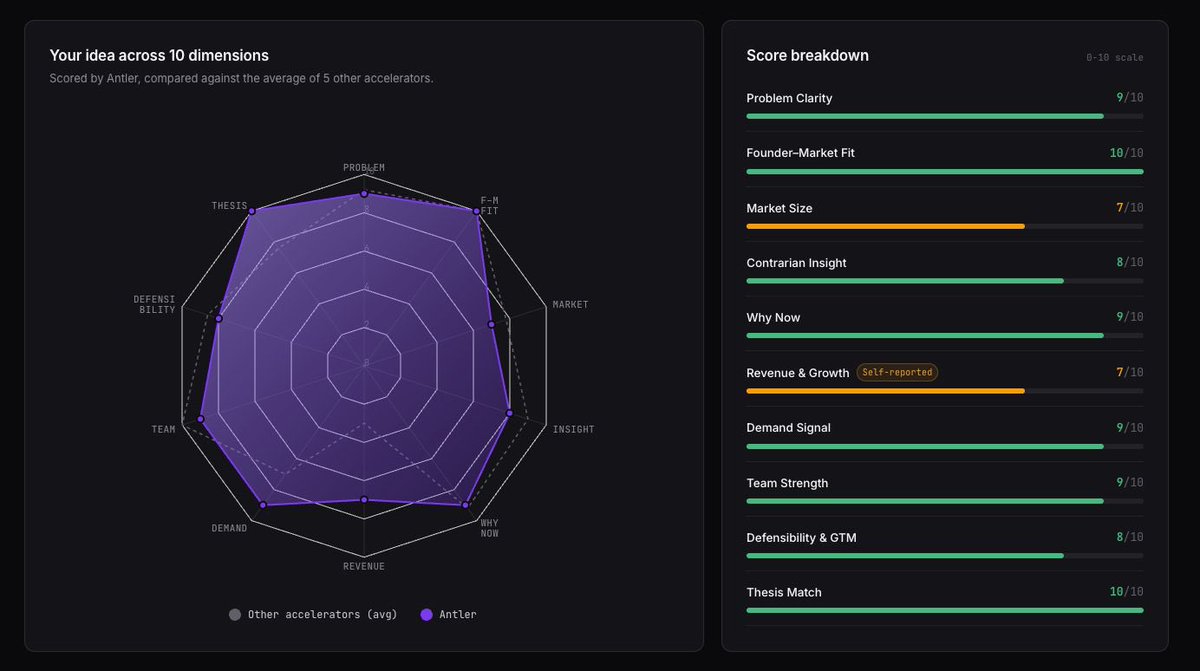This screenshot has width=1200, height=671.
Task: Click the Thesis Match row label
Action: coord(784,593)
